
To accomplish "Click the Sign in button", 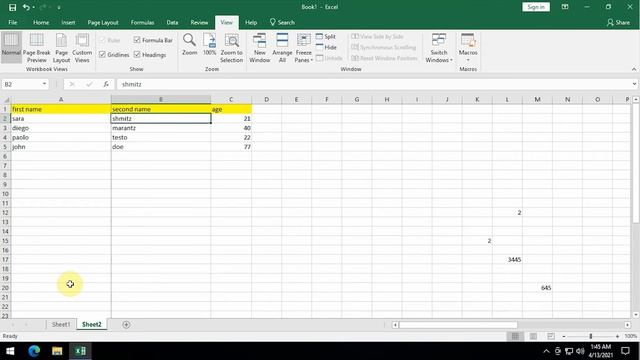I will (536, 7).
